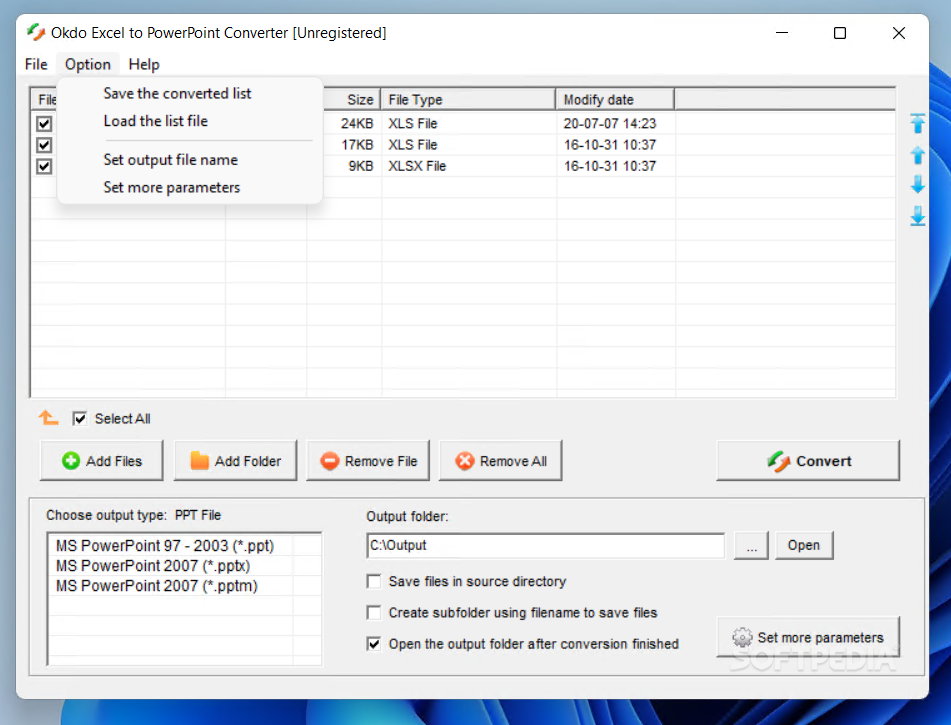Toggle checkbox for the 9KB XLSX file row
The height and width of the screenshot is (725, 951).
coord(44,166)
